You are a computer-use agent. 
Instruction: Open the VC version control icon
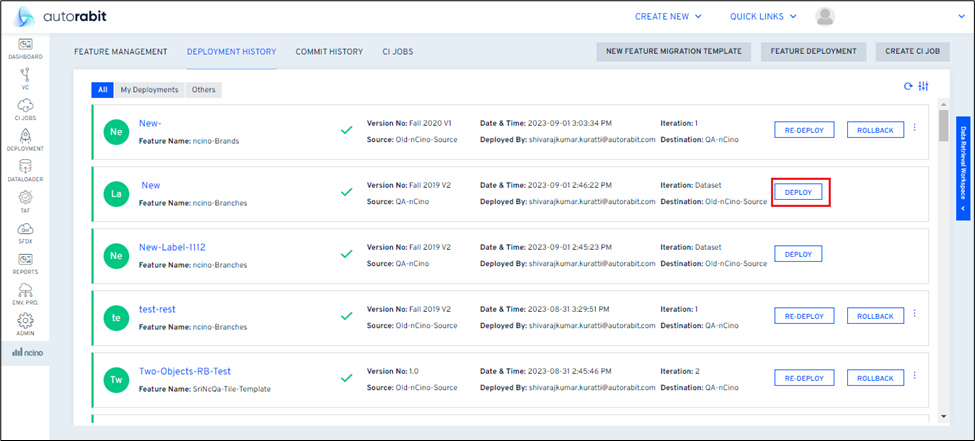pyautogui.click(x=25, y=77)
